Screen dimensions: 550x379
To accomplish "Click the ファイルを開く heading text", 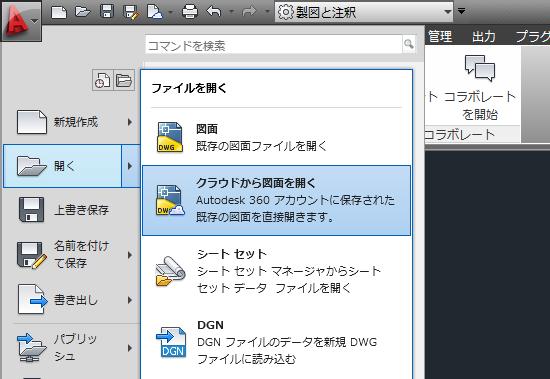I will (189, 88).
